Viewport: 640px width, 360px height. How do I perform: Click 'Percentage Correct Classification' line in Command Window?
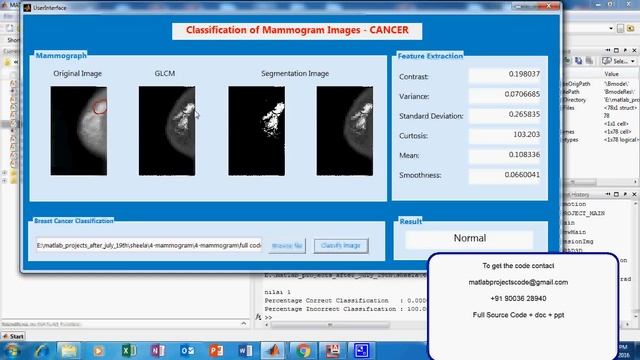point(345,300)
